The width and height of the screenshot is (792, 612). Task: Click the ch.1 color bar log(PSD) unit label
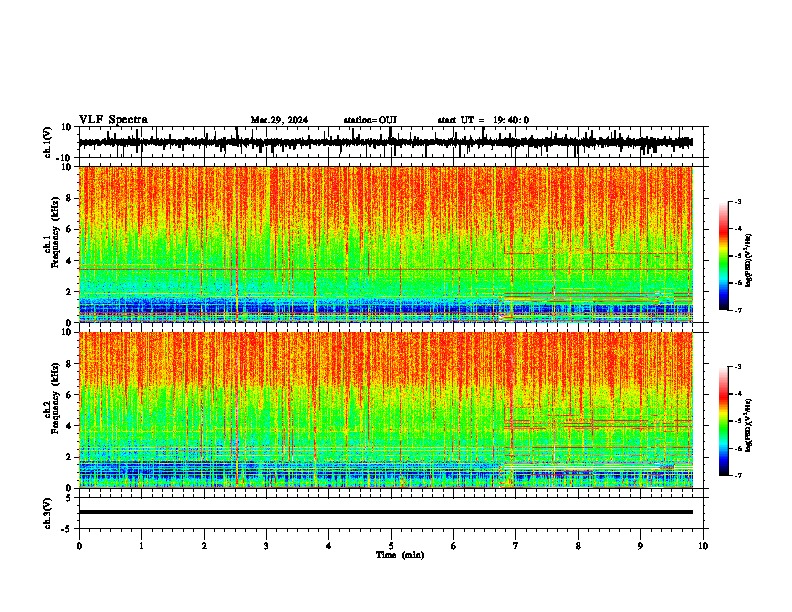point(748,260)
